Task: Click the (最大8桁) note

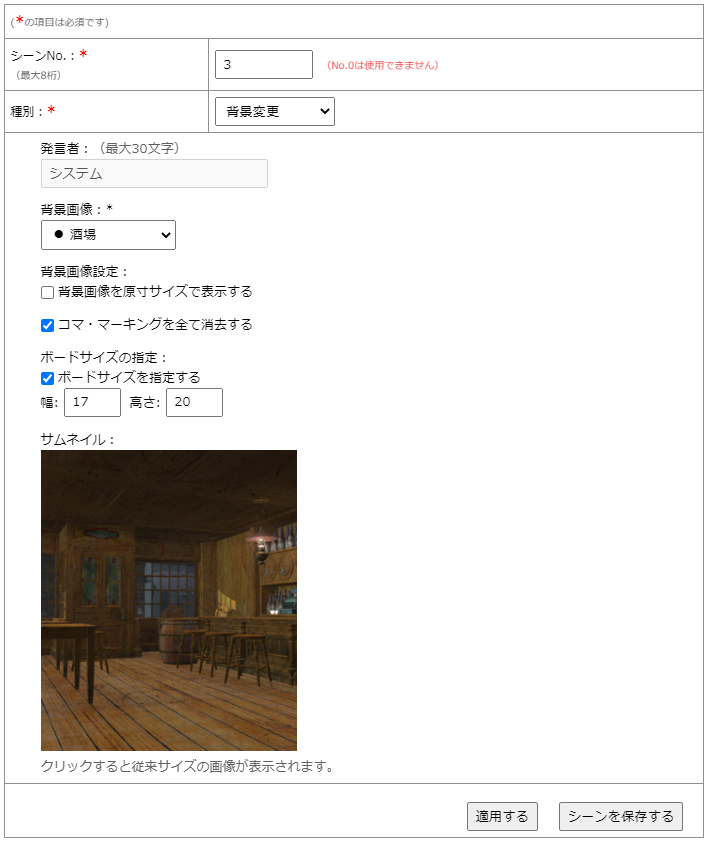Action: pyautogui.click(x=38, y=75)
